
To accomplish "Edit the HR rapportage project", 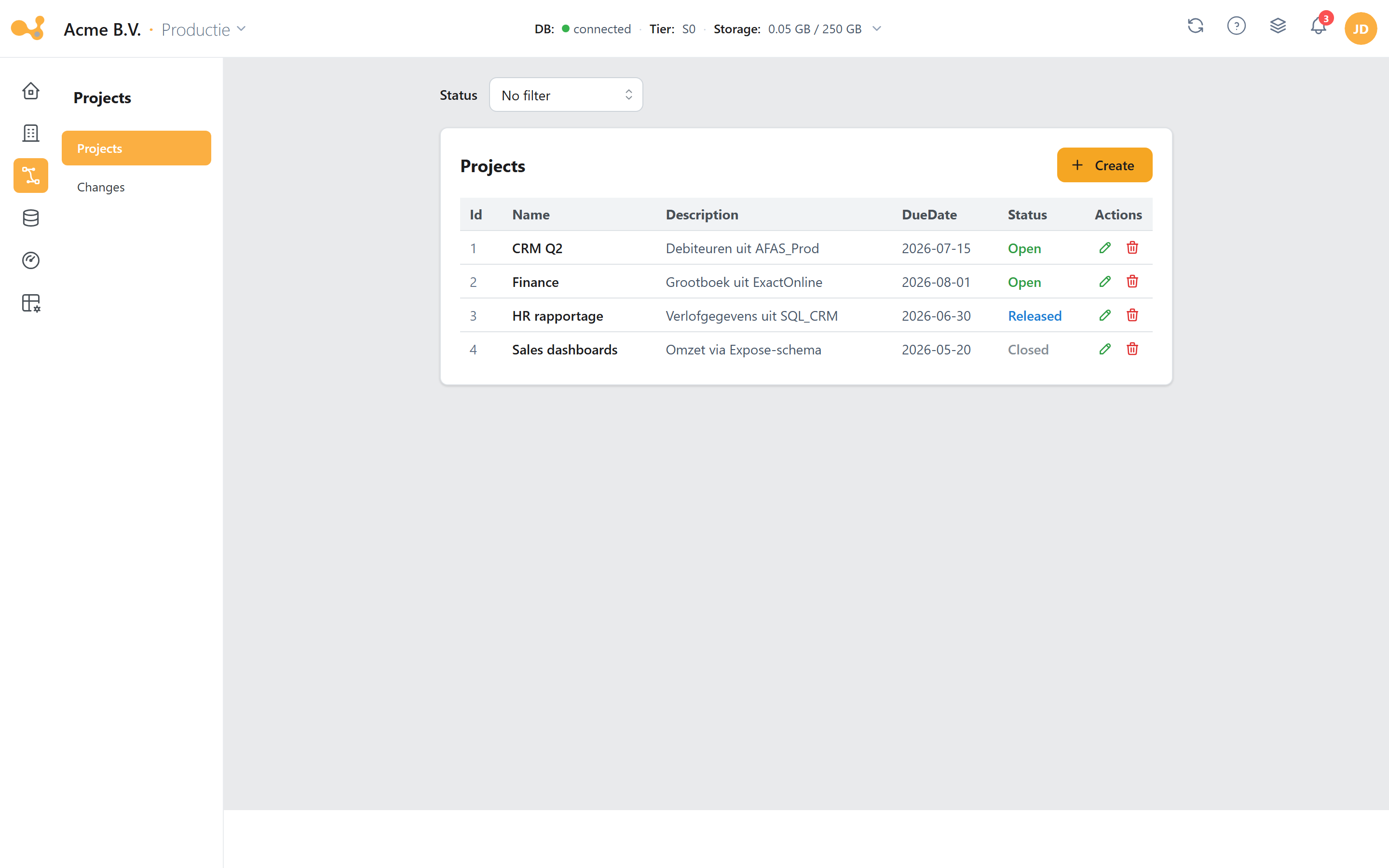I will pos(1105,316).
